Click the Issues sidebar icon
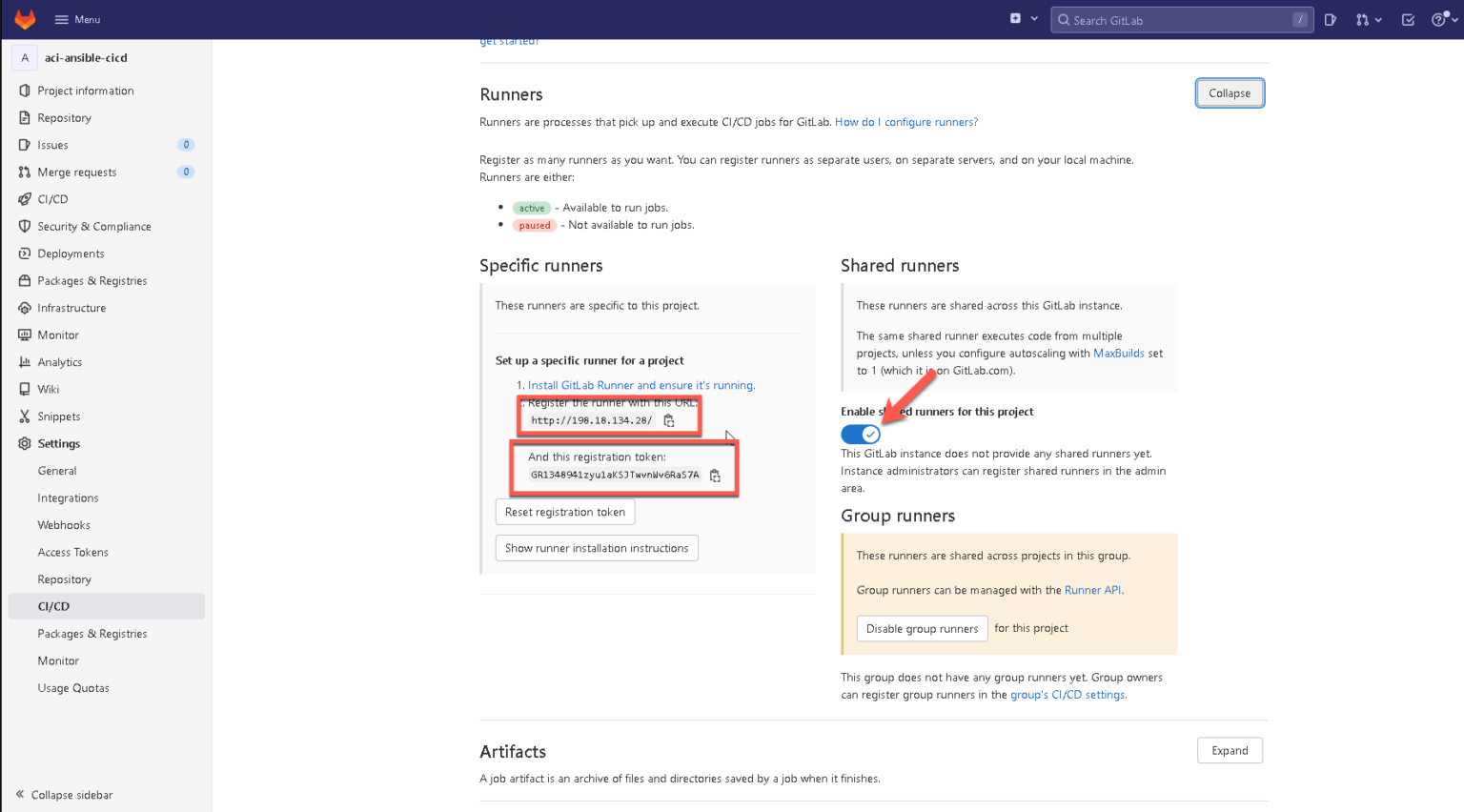The height and width of the screenshot is (812, 1464). pyautogui.click(x=25, y=145)
